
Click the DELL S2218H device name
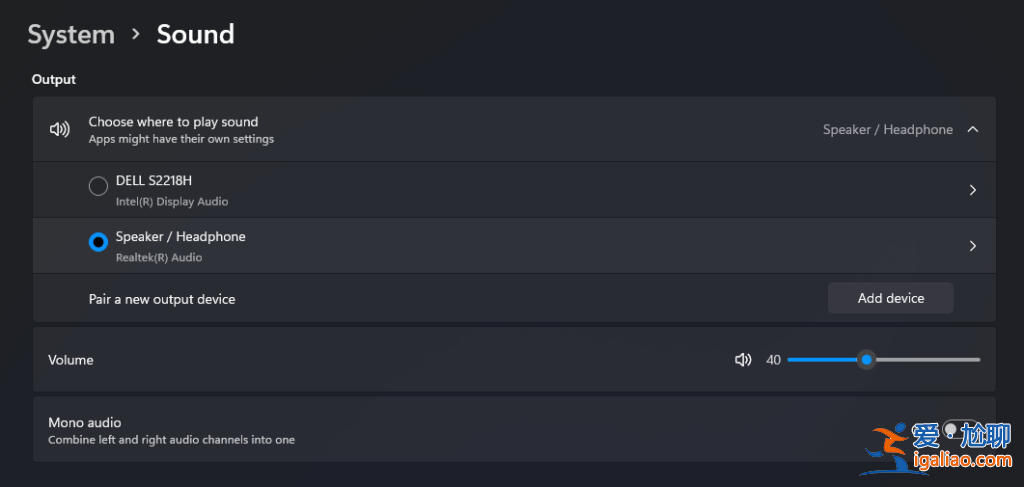tap(153, 180)
